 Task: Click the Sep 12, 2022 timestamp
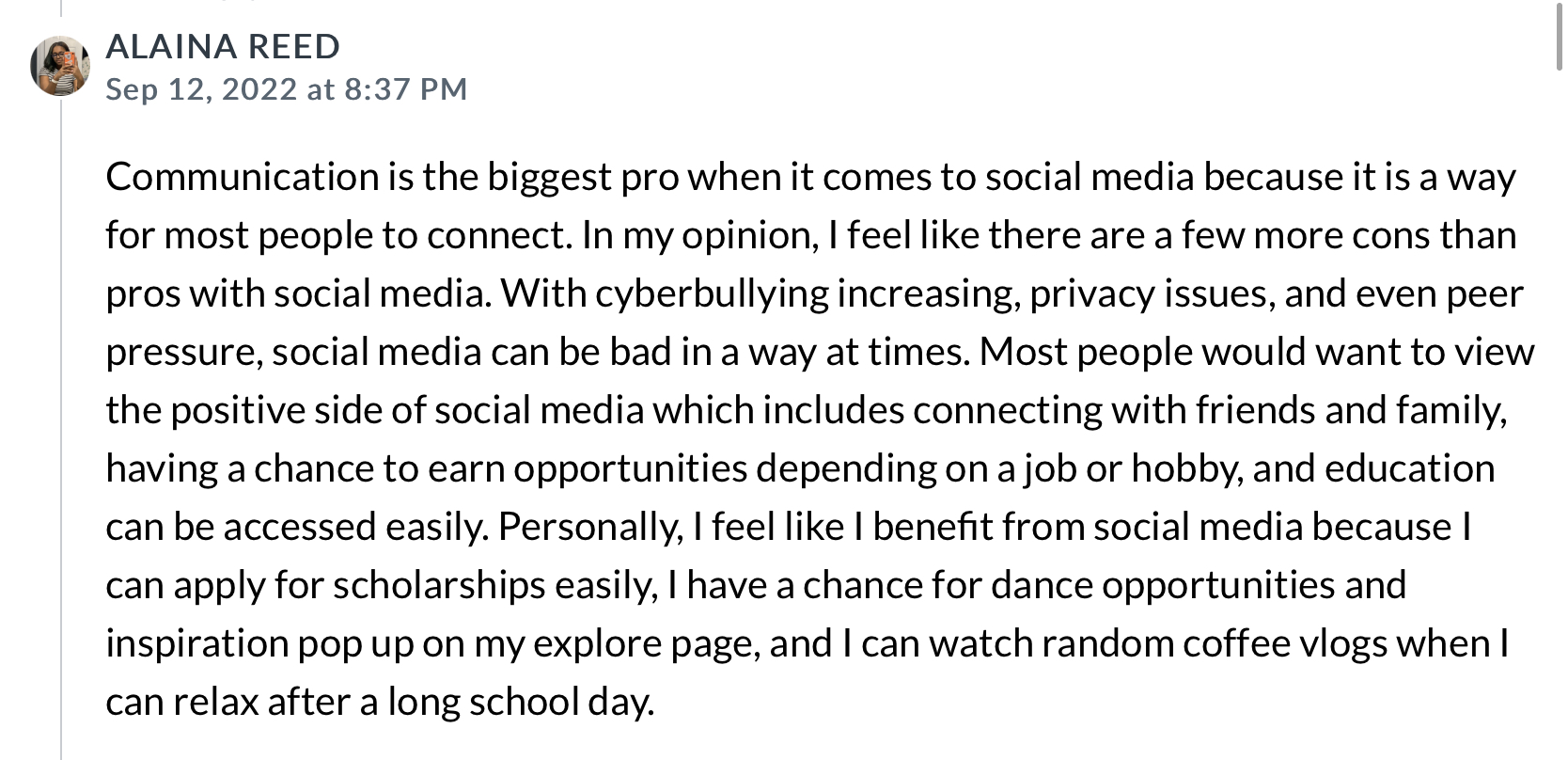coord(286,88)
